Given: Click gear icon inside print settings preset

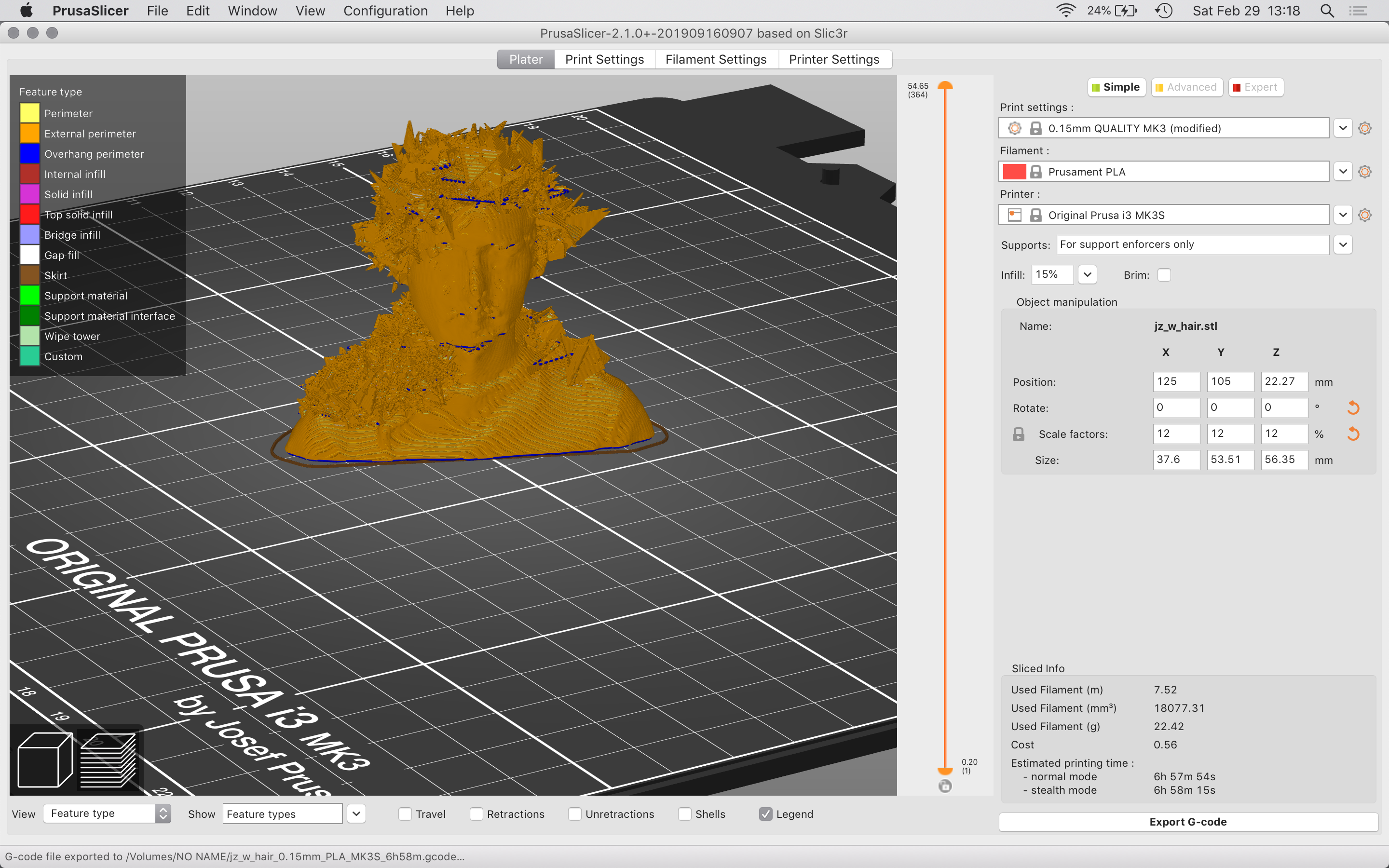Looking at the screenshot, I should pyautogui.click(x=1015, y=128).
